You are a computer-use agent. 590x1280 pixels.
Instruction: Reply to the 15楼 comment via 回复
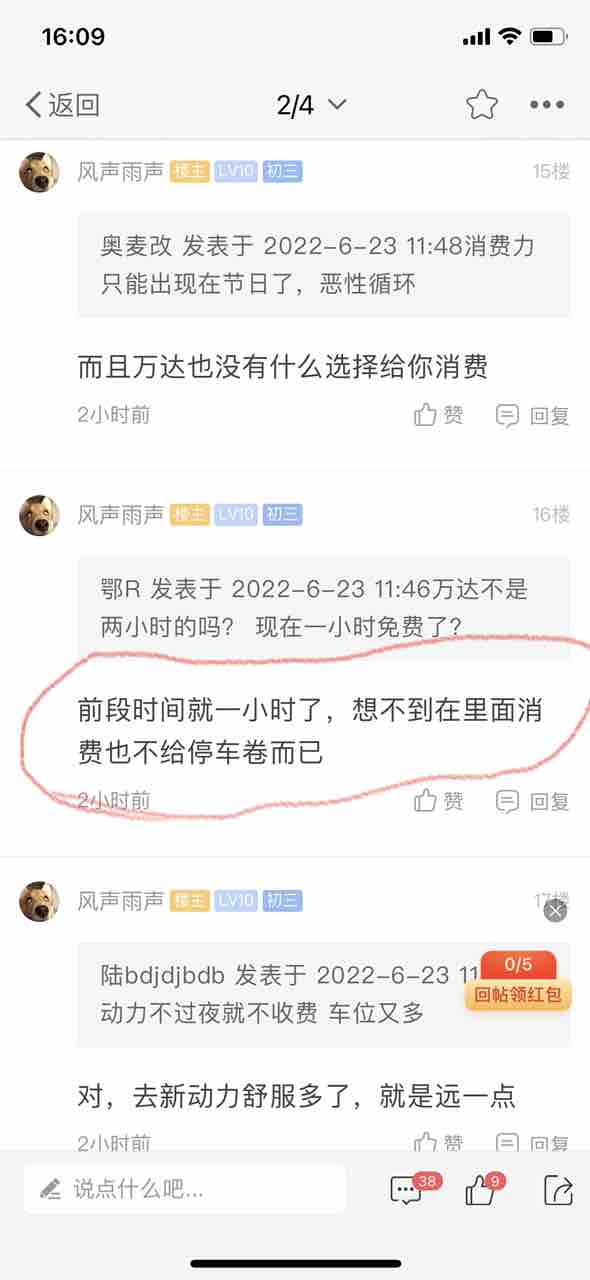(x=533, y=415)
